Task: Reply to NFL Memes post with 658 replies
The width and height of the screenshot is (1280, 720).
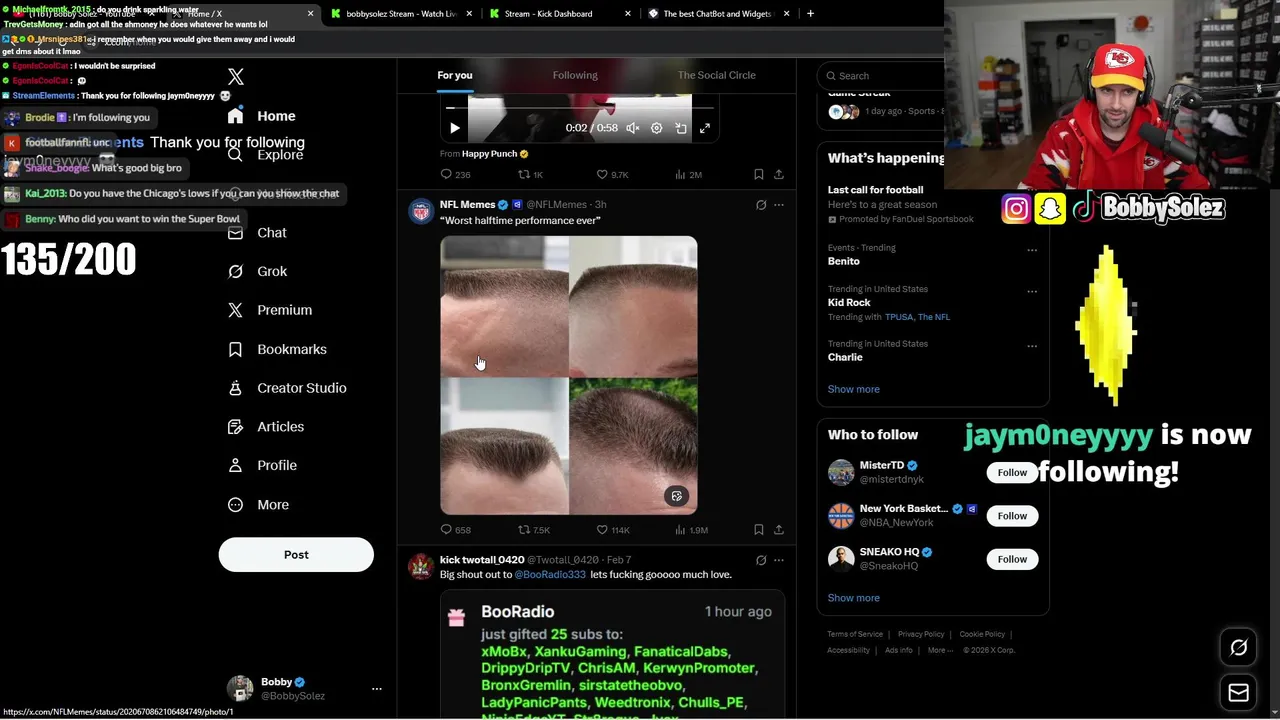Action: [455, 530]
